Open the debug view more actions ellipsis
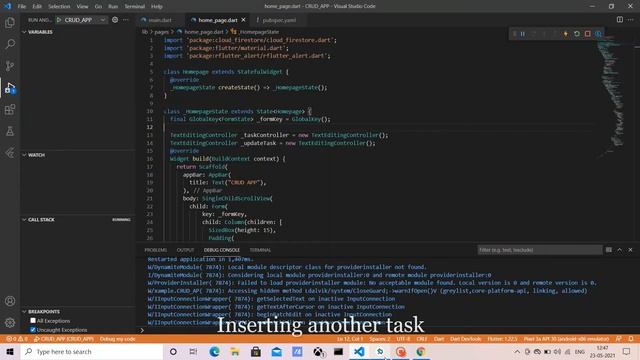Viewport: 640px width, 360px height. pos(126,20)
